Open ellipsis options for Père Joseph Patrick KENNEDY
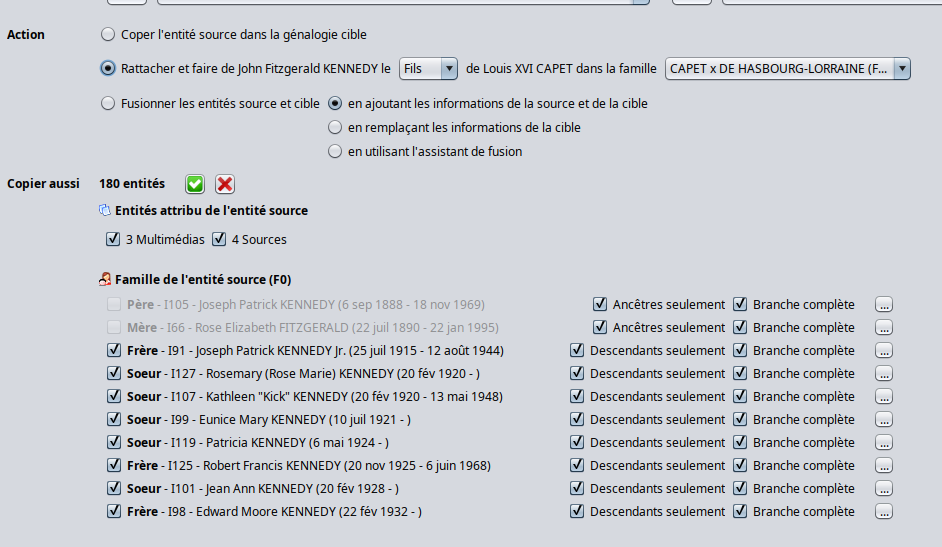 point(883,305)
